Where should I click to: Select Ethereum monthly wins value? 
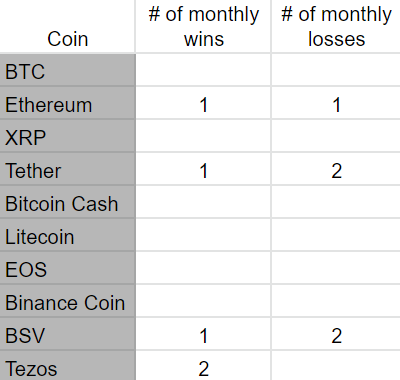coord(203,103)
